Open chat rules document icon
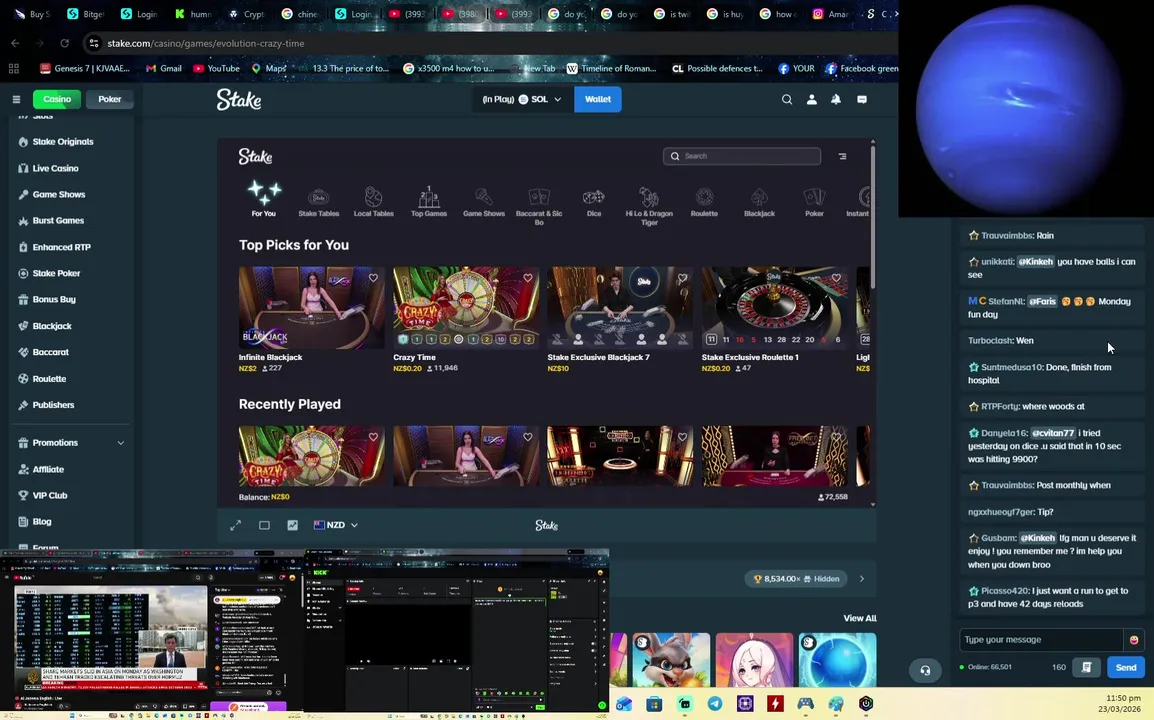The width and height of the screenshot is (1154, 720). point(1086,667)
